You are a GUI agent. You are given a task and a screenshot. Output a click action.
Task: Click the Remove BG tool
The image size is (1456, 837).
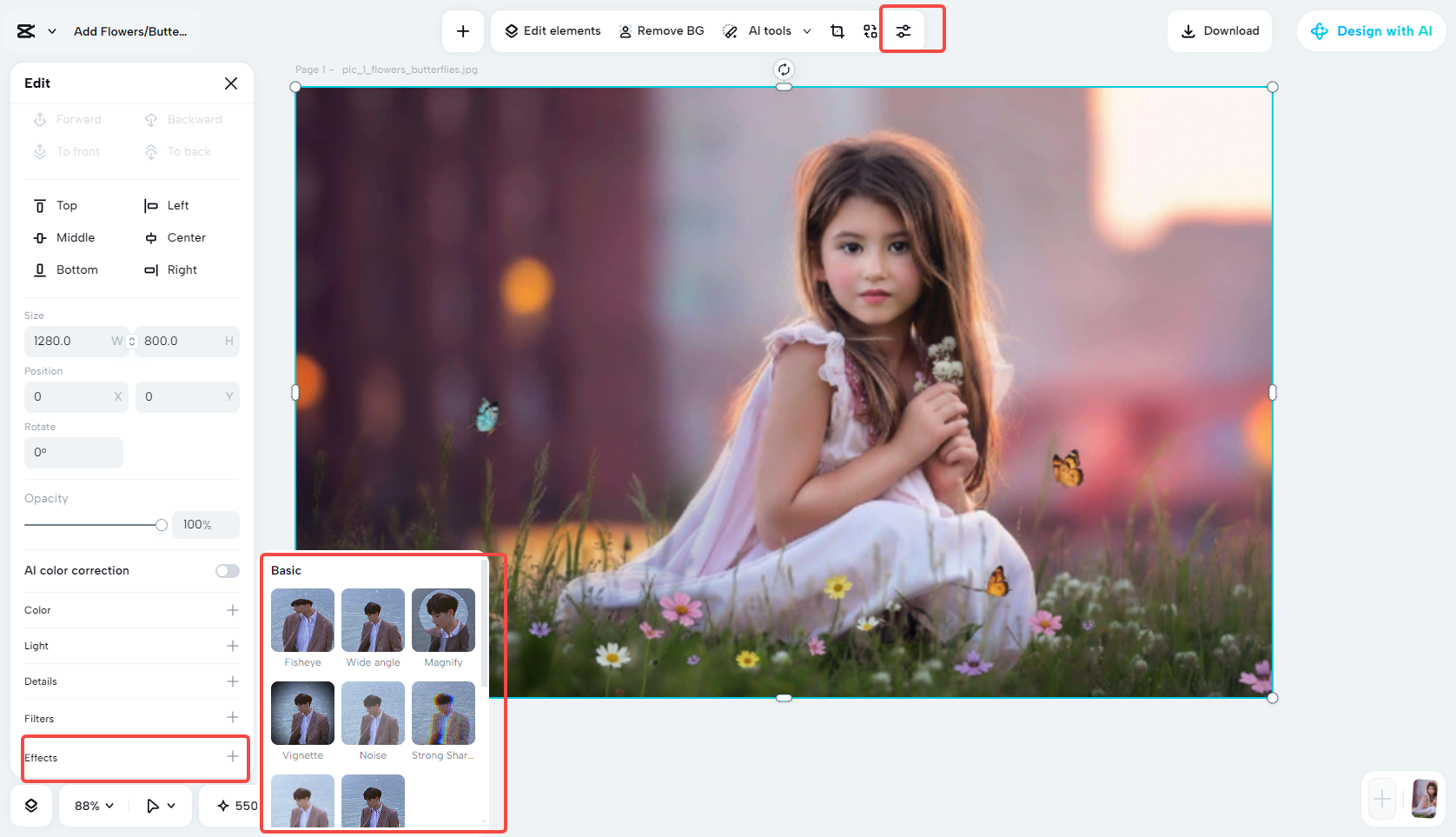coord(662,30)
